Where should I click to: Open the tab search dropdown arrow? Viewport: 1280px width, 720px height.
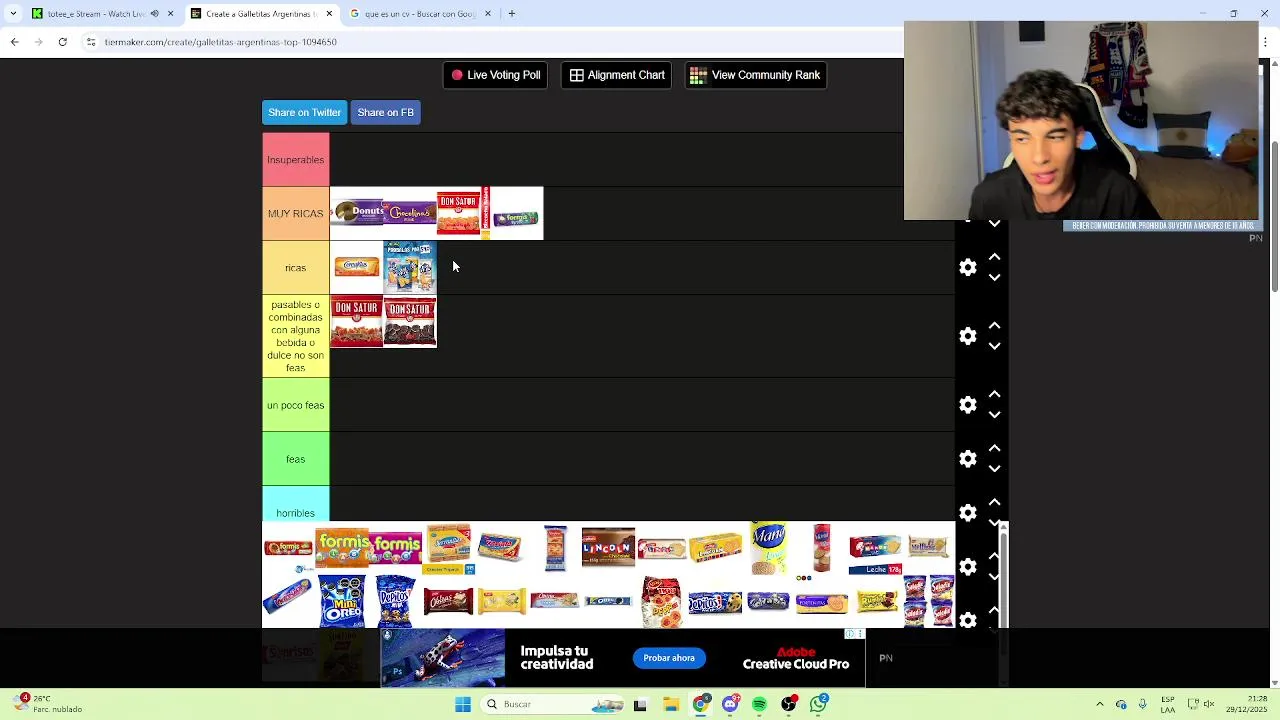click(x=12, y=14)
